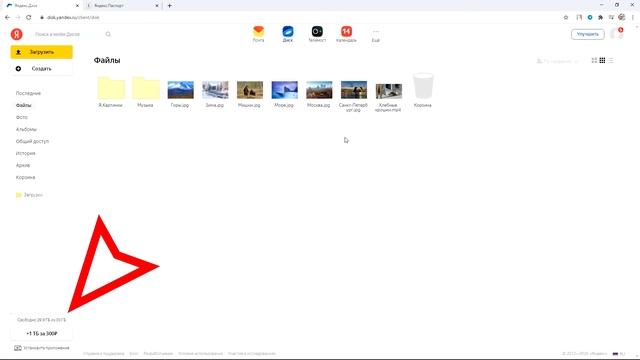Open Альбомы in the sidebar
The height and width of the screenshot is (360, 640).
pos(26,129)
